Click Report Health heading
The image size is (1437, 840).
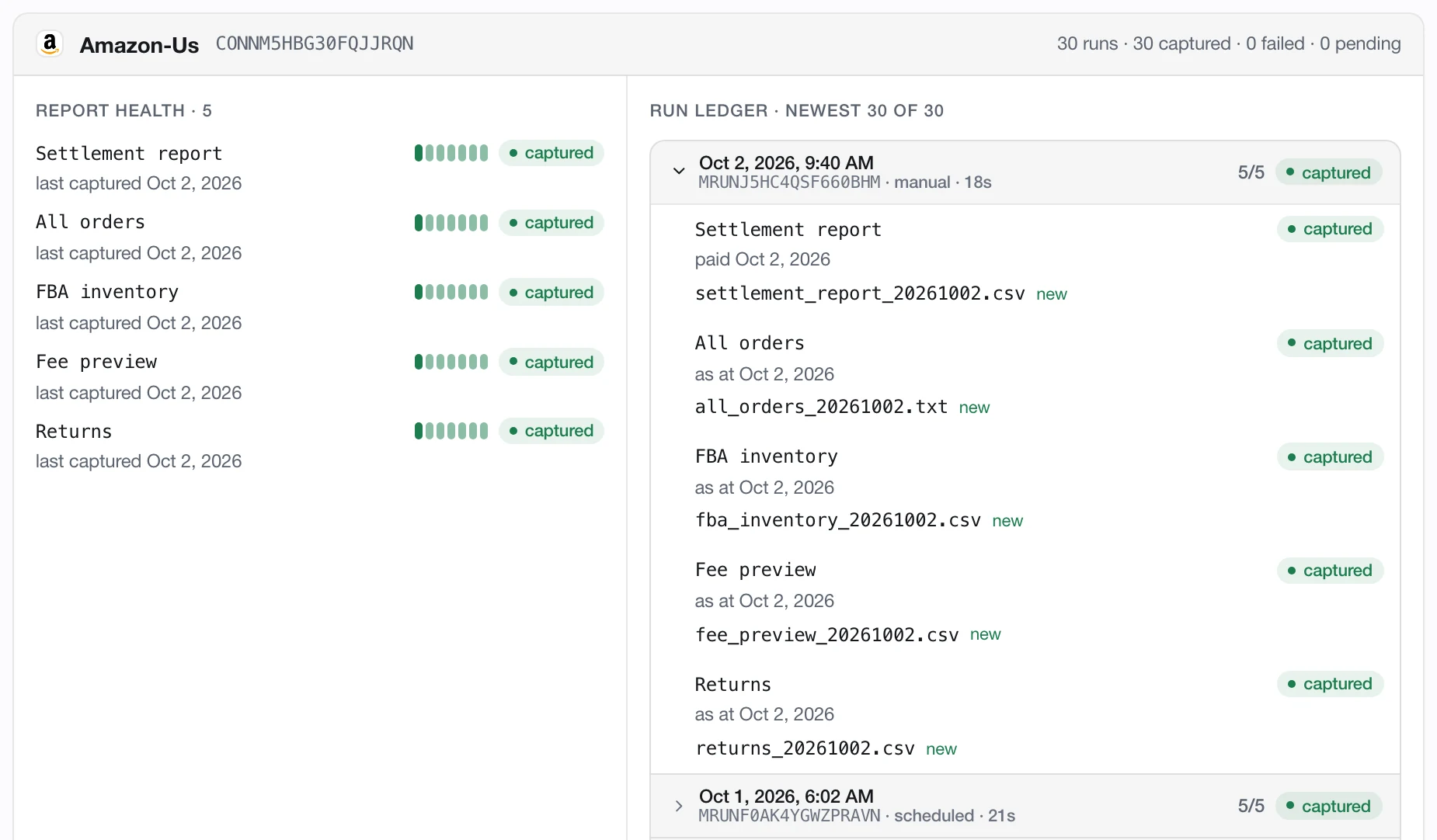pyautogui.click(x=124, y=110)
